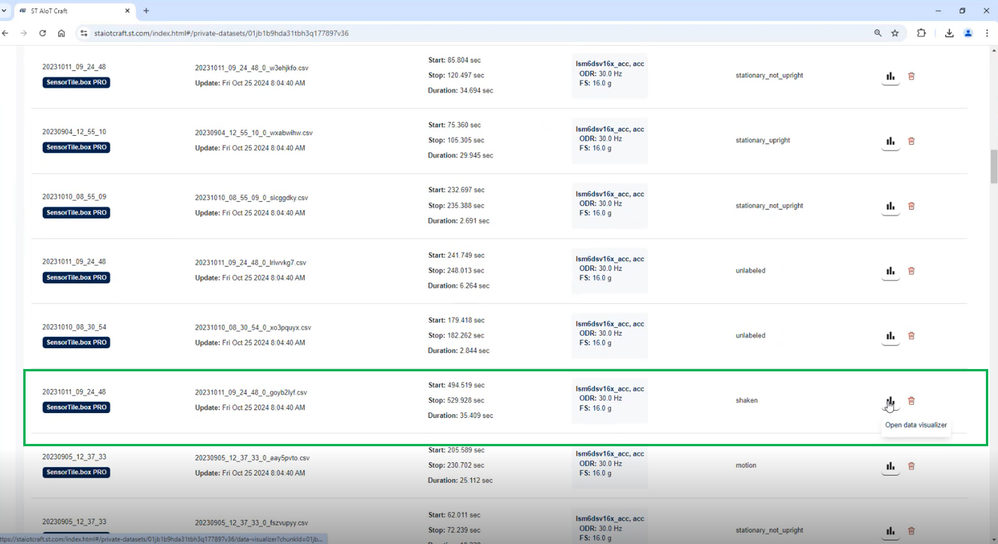The width and height of the screenshot is (998, 544).
Task: Open data visualizer for the motion row
Action: pyautogui.click(x=890, y=466)
